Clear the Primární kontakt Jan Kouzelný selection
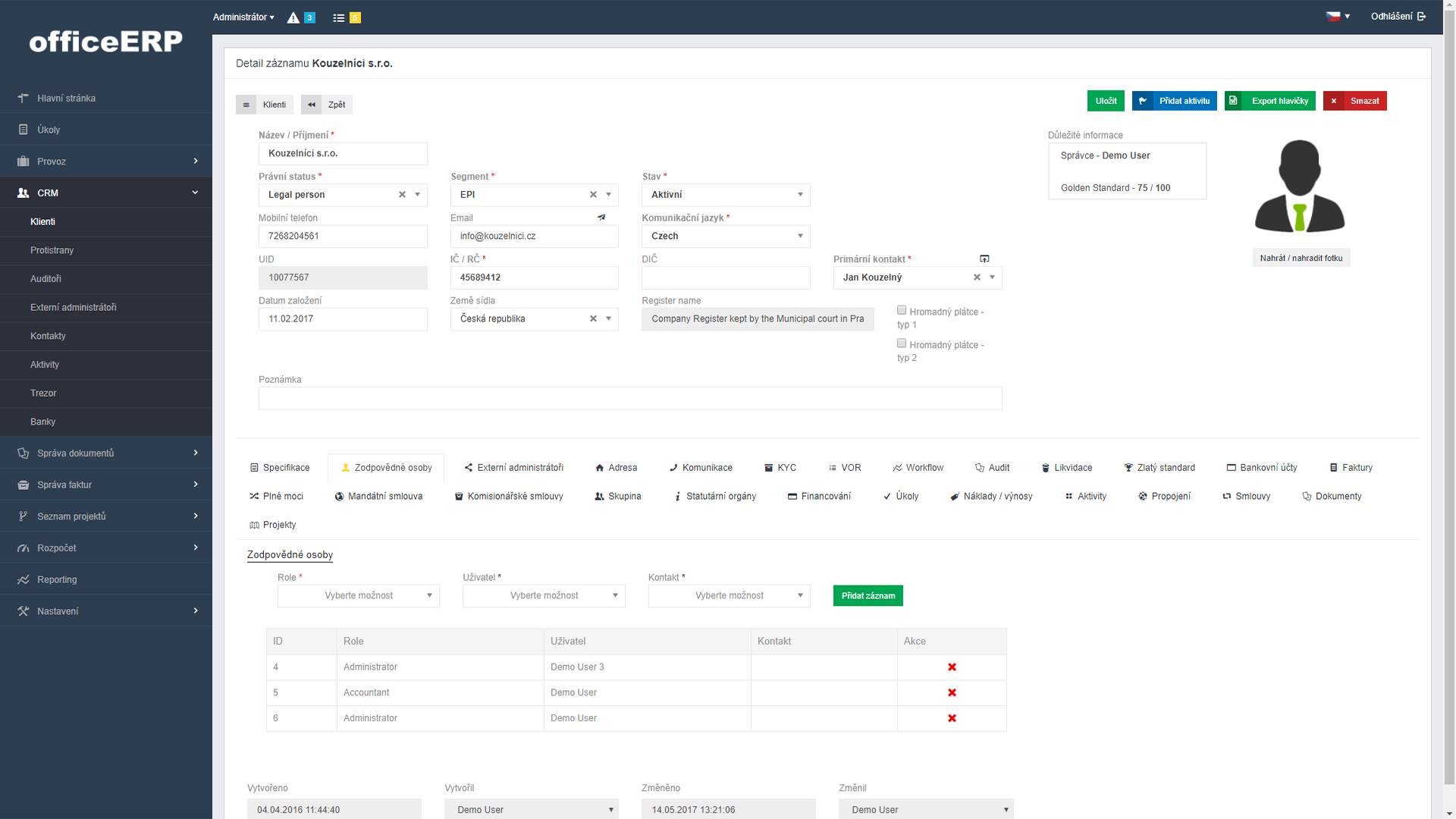 click(977, 278)
